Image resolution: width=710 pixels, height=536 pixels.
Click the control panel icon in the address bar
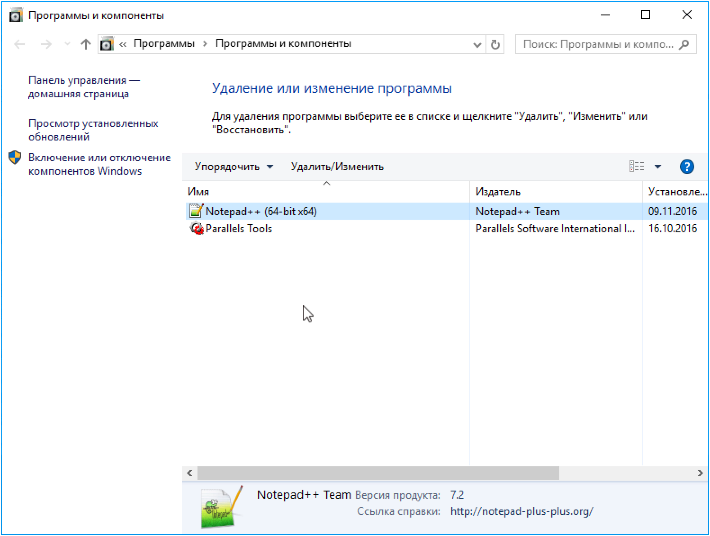coord(107,44)
